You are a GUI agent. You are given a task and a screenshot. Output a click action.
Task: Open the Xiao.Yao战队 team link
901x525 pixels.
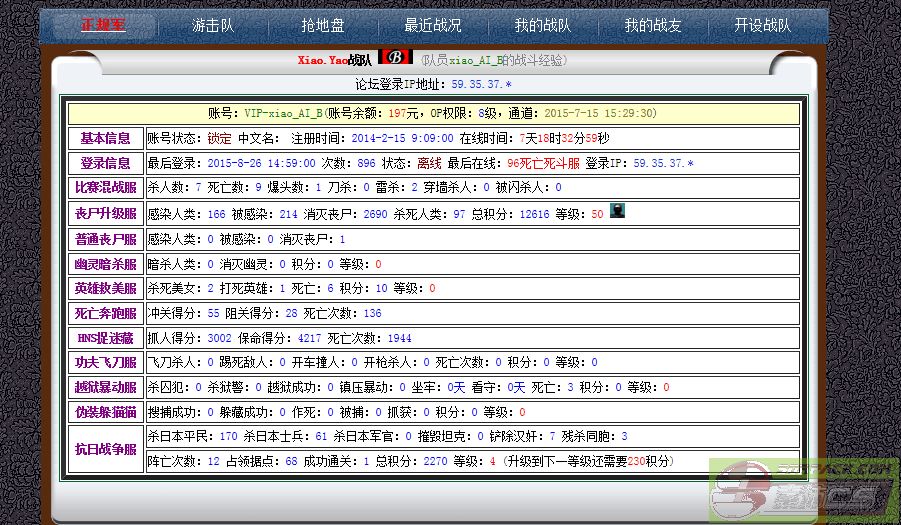point(335,60)
